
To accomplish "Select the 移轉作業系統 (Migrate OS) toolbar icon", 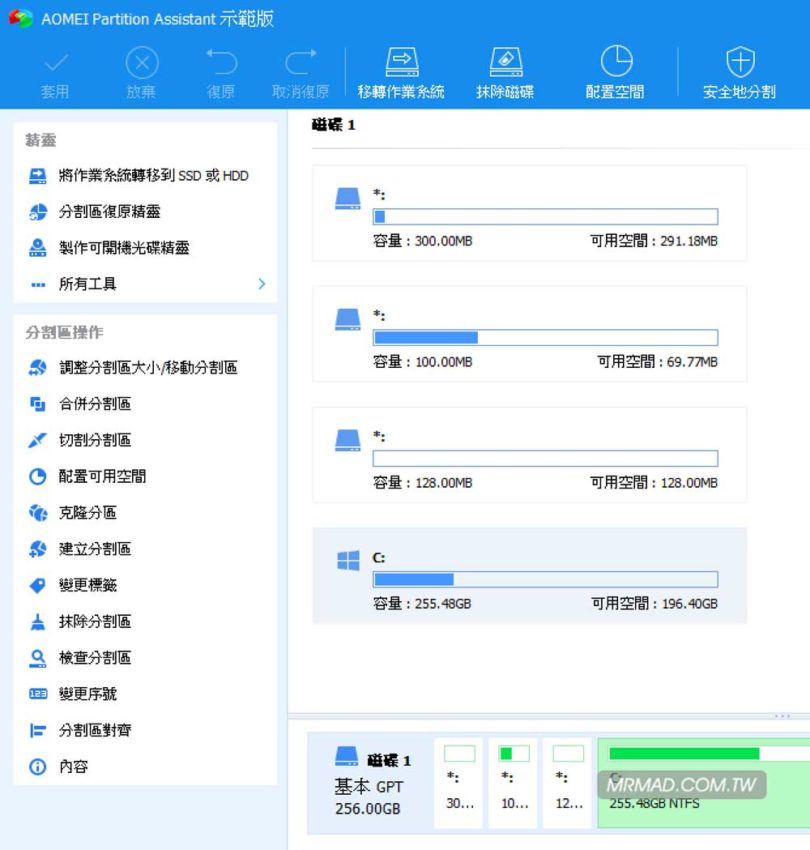I will 400,70.
